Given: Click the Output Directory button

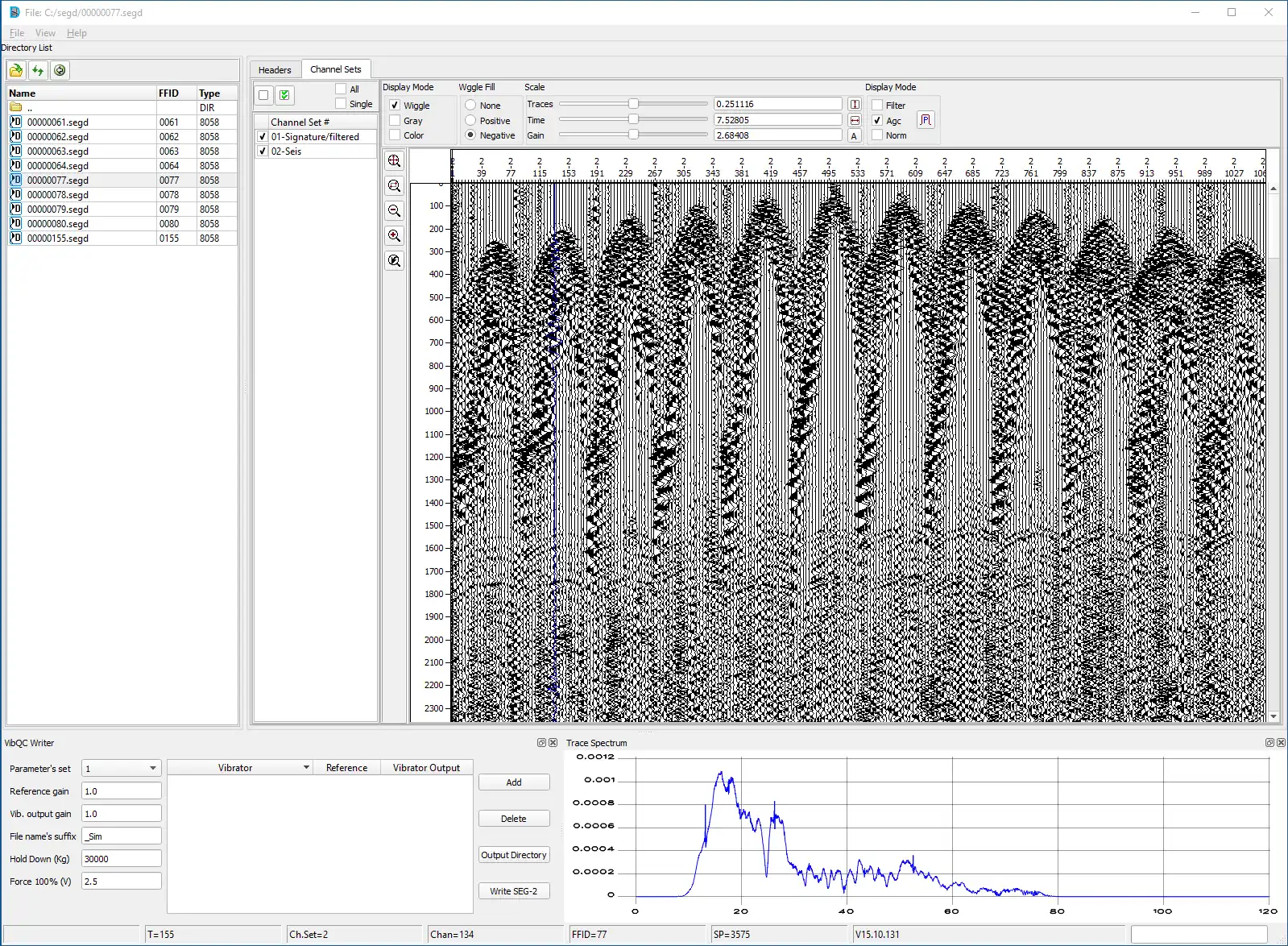Looking at the screenshot, I should tap(513, 855).
